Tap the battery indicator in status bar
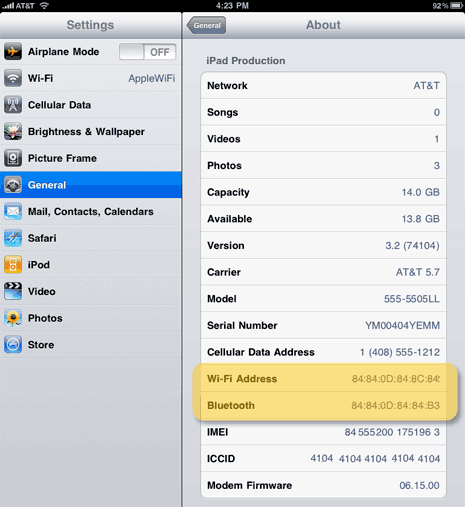The image size is (465, 507). [456, 6]
